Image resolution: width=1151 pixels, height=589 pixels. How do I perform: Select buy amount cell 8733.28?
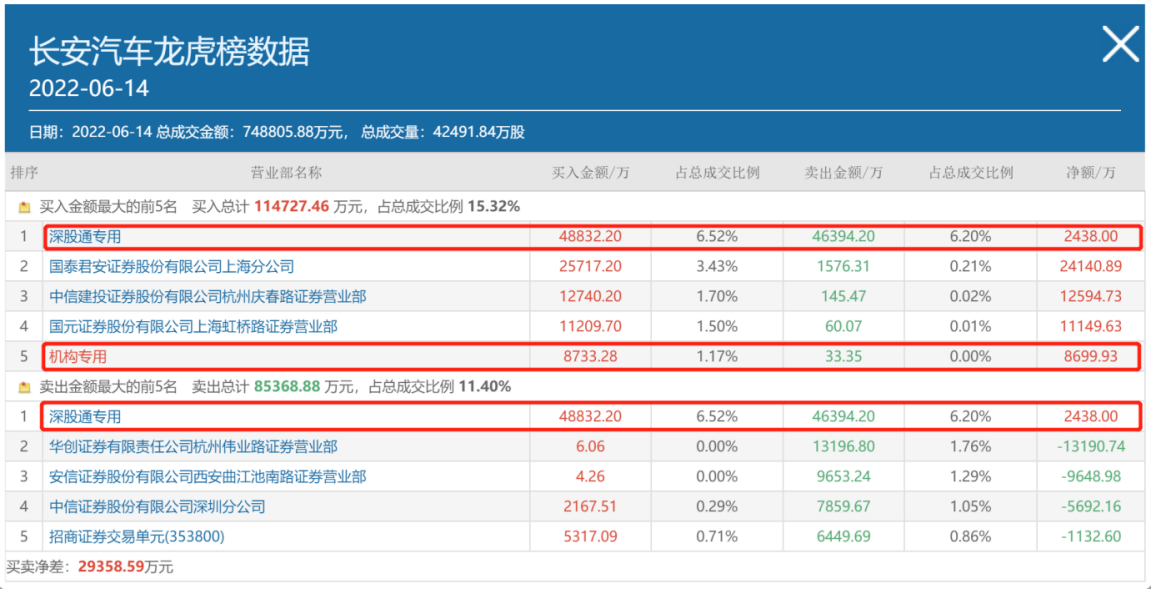(x=591, y=357)
